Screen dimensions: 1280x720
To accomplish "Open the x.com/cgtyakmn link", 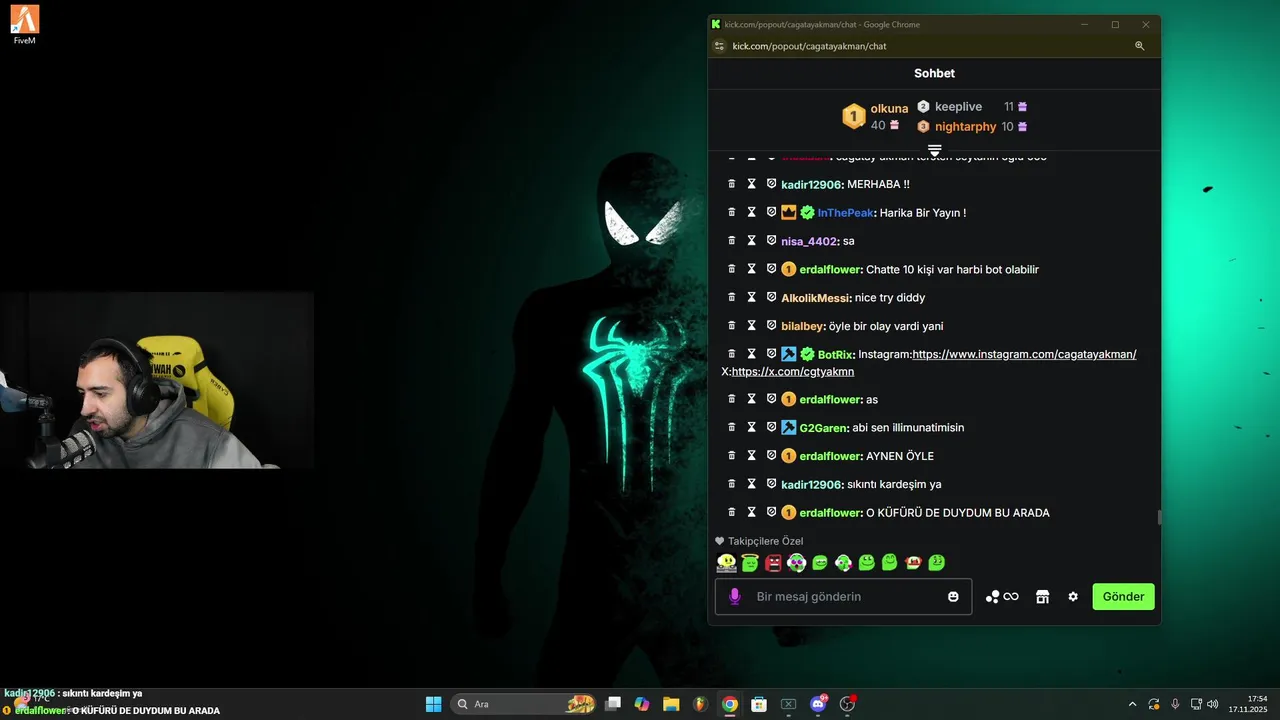I will coord(792,371).
